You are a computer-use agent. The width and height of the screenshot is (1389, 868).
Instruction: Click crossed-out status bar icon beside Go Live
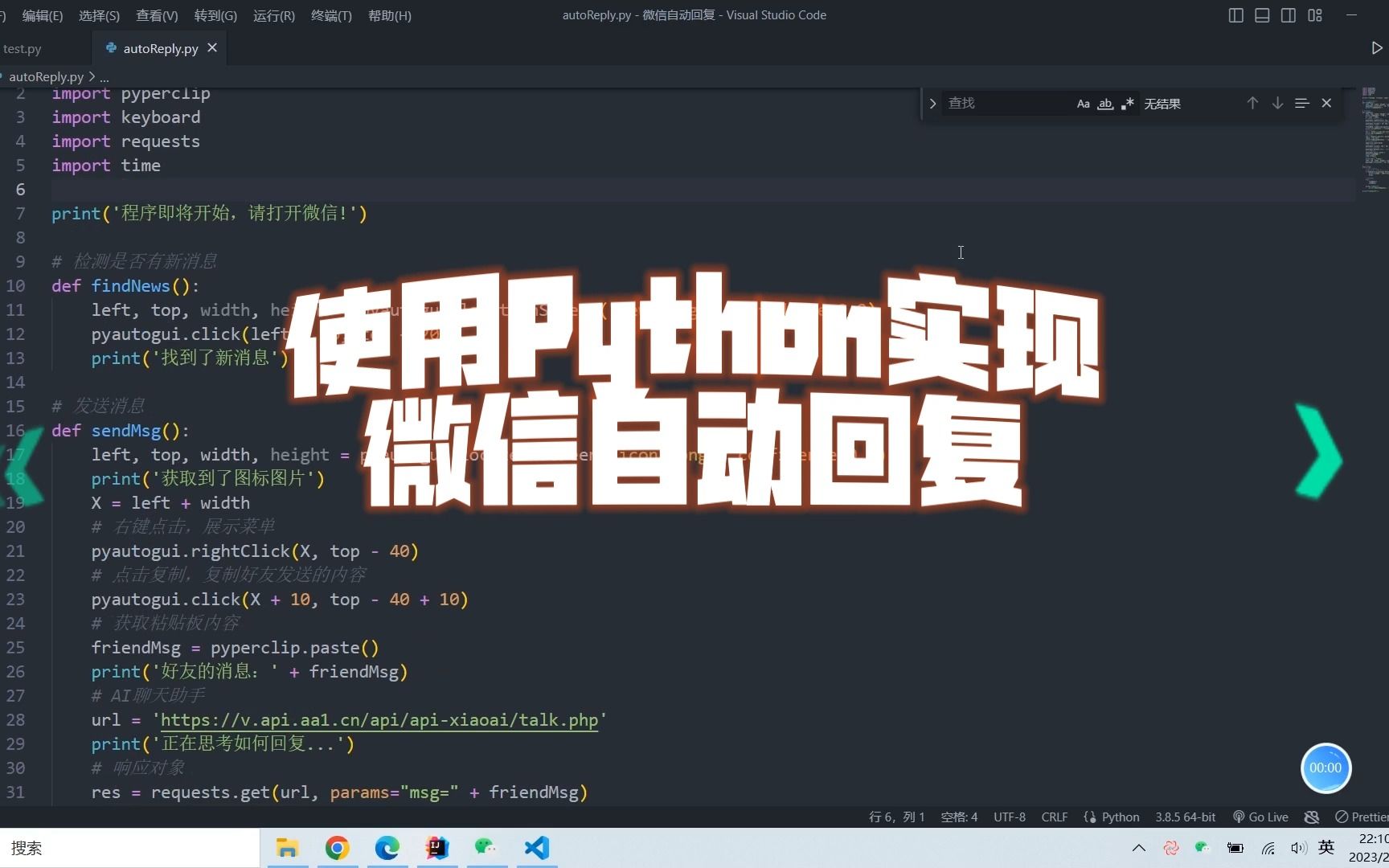1312,817
